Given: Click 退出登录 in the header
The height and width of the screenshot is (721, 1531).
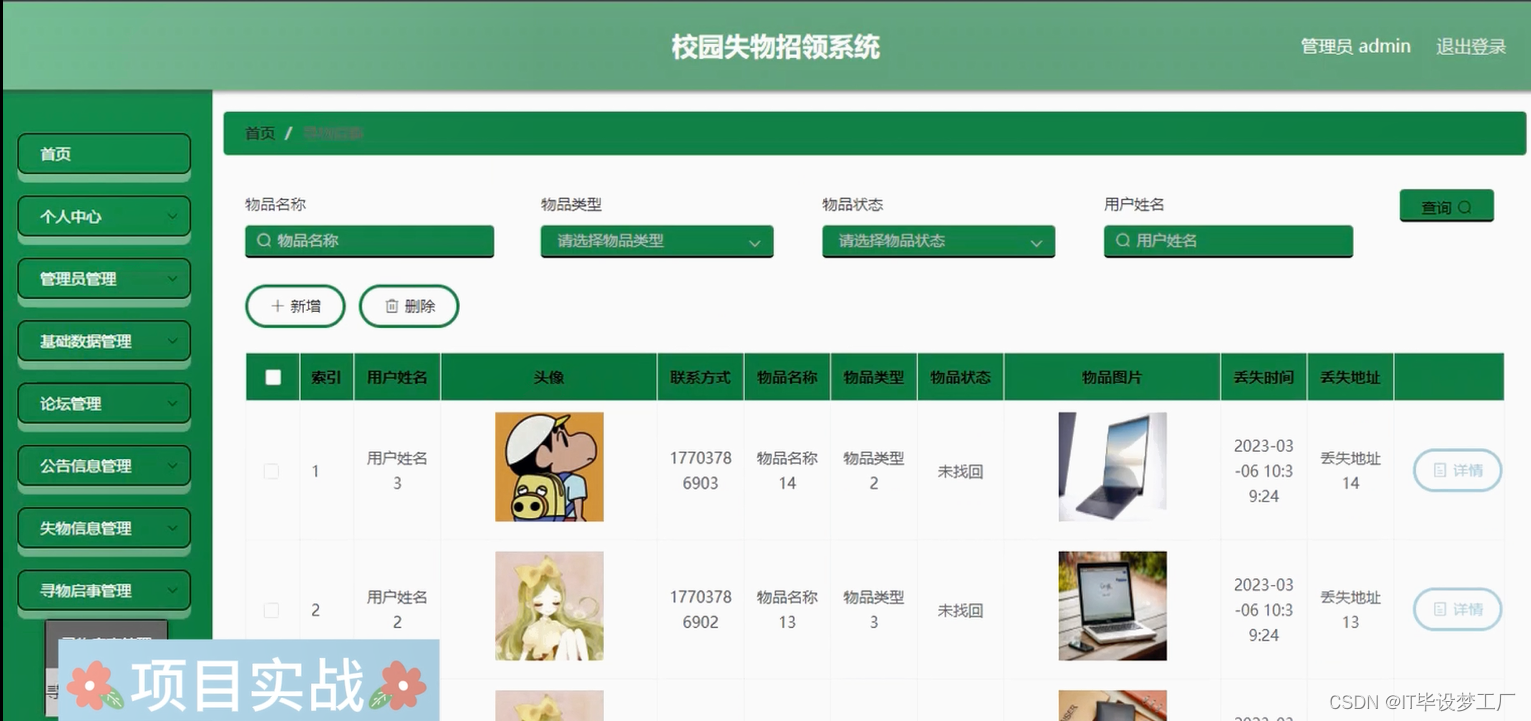Looking at the screenshot, I should pos(1471,46).
